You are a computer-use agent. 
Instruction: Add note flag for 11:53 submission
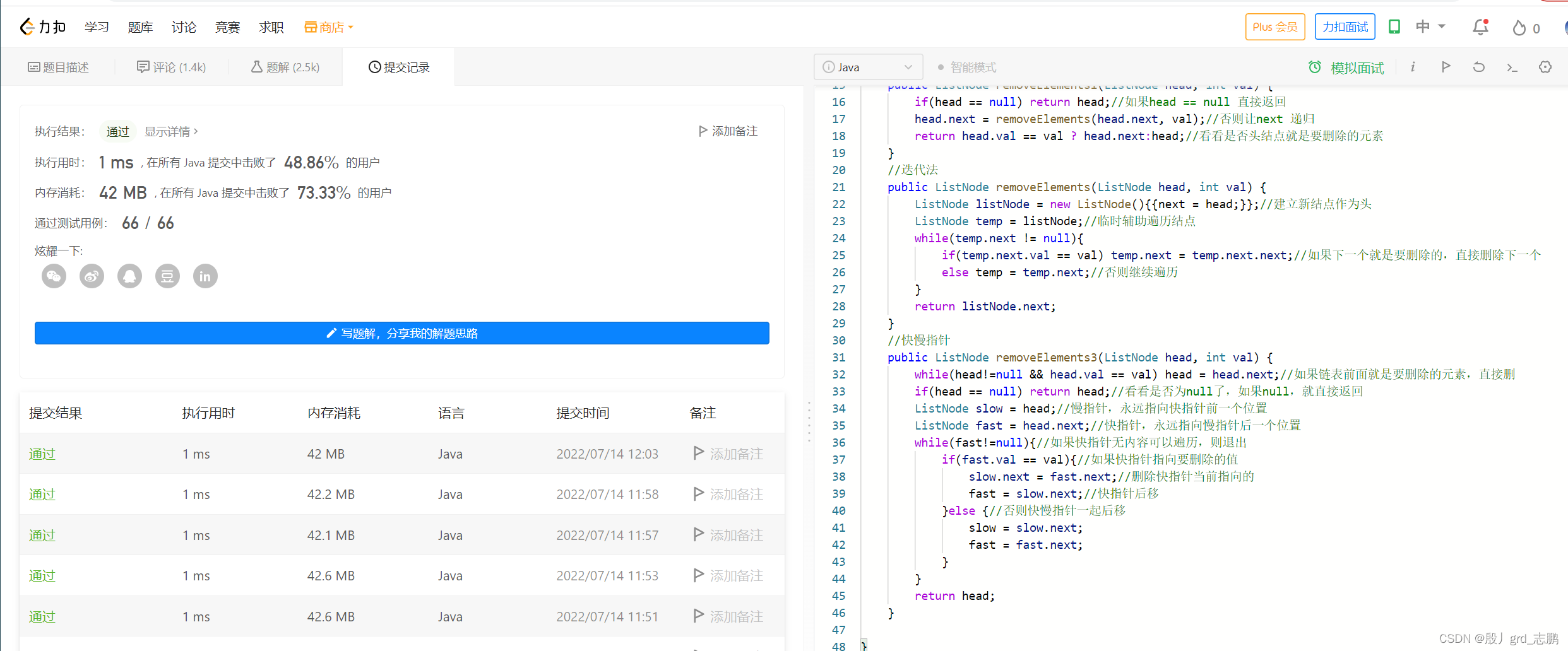pyautogui.click(x=698, y=575)
